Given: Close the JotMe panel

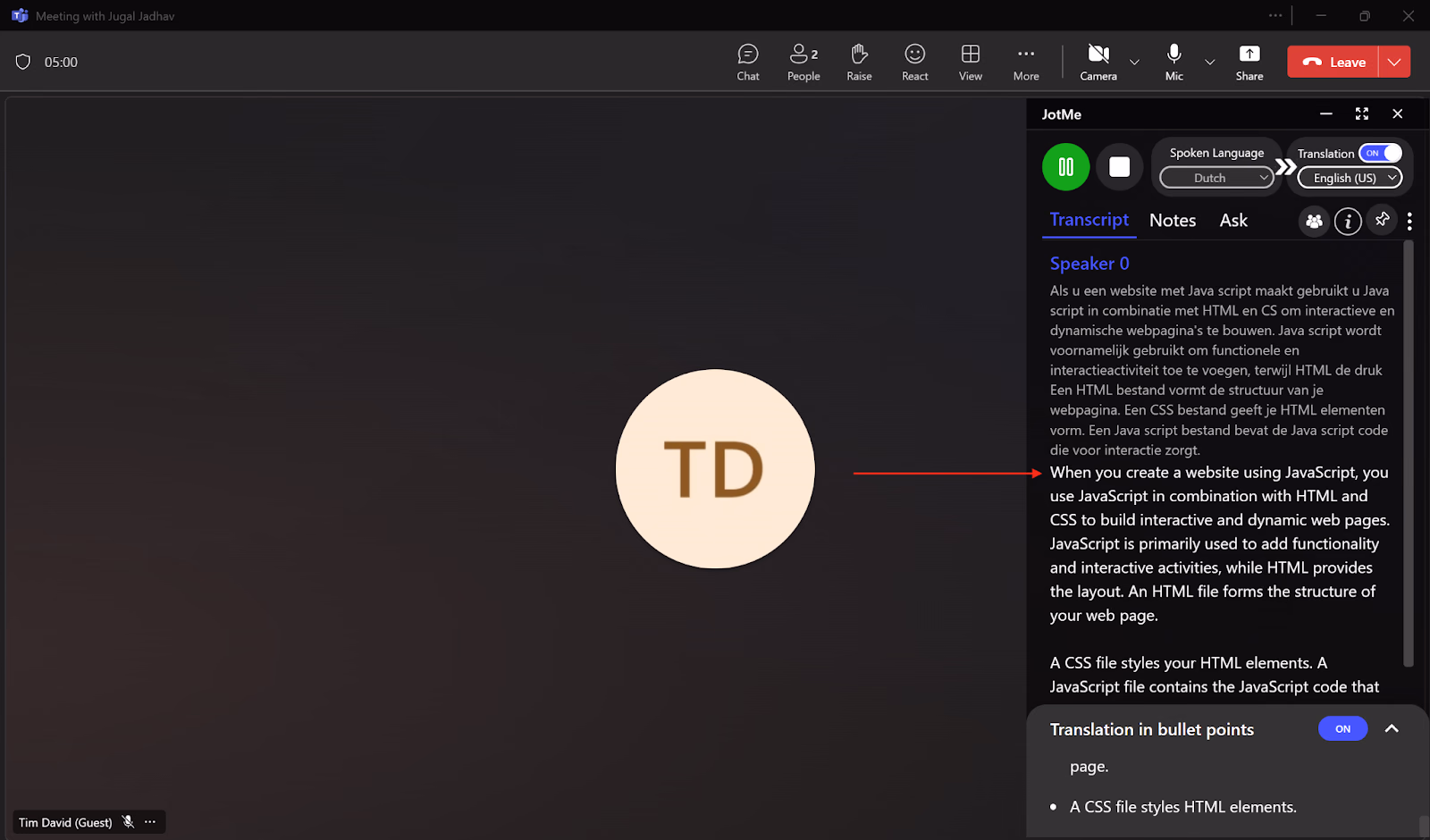Looking at the screenshot, I should [1398, 113].
